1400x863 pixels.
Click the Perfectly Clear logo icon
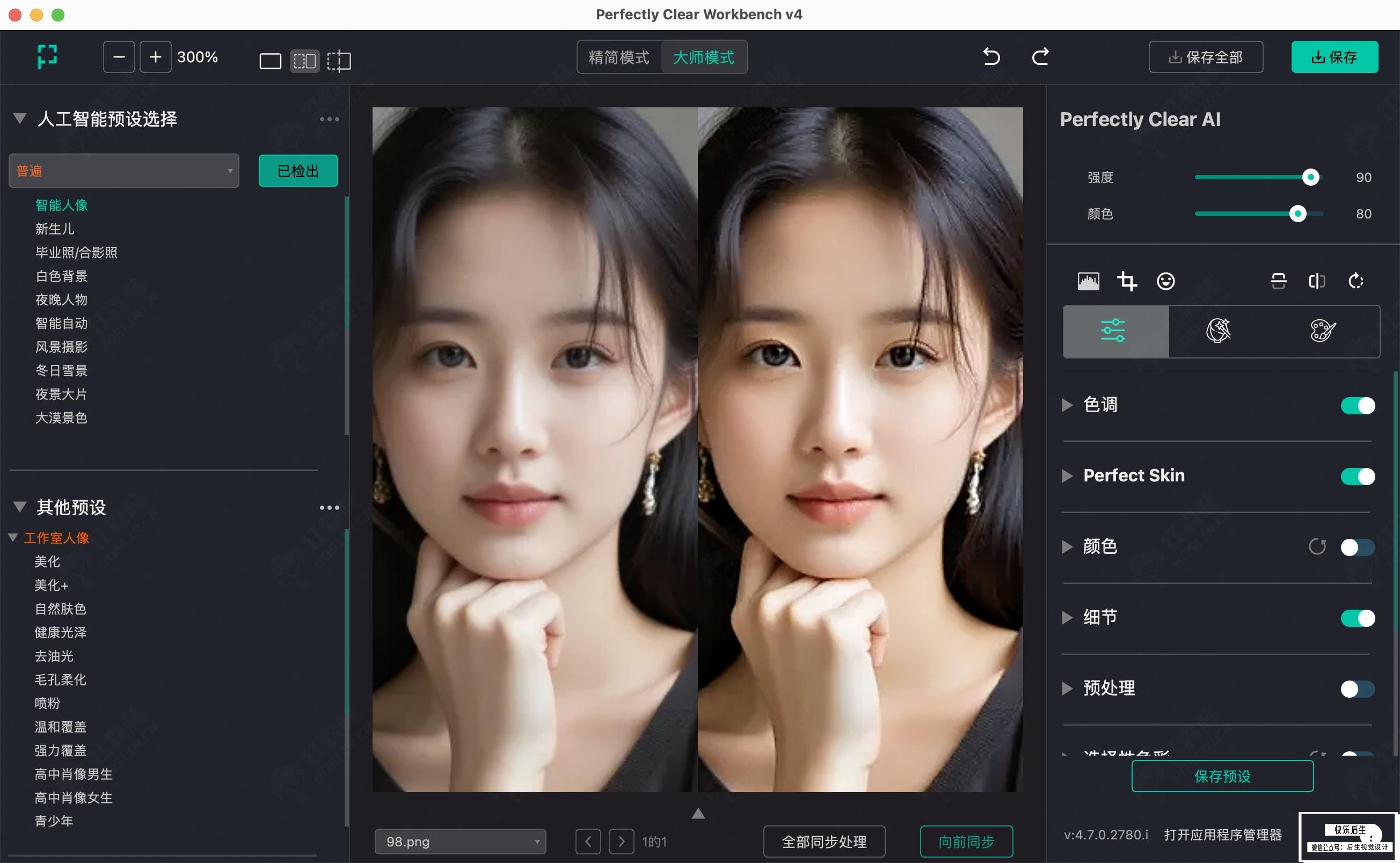click(x=47, y=56)
